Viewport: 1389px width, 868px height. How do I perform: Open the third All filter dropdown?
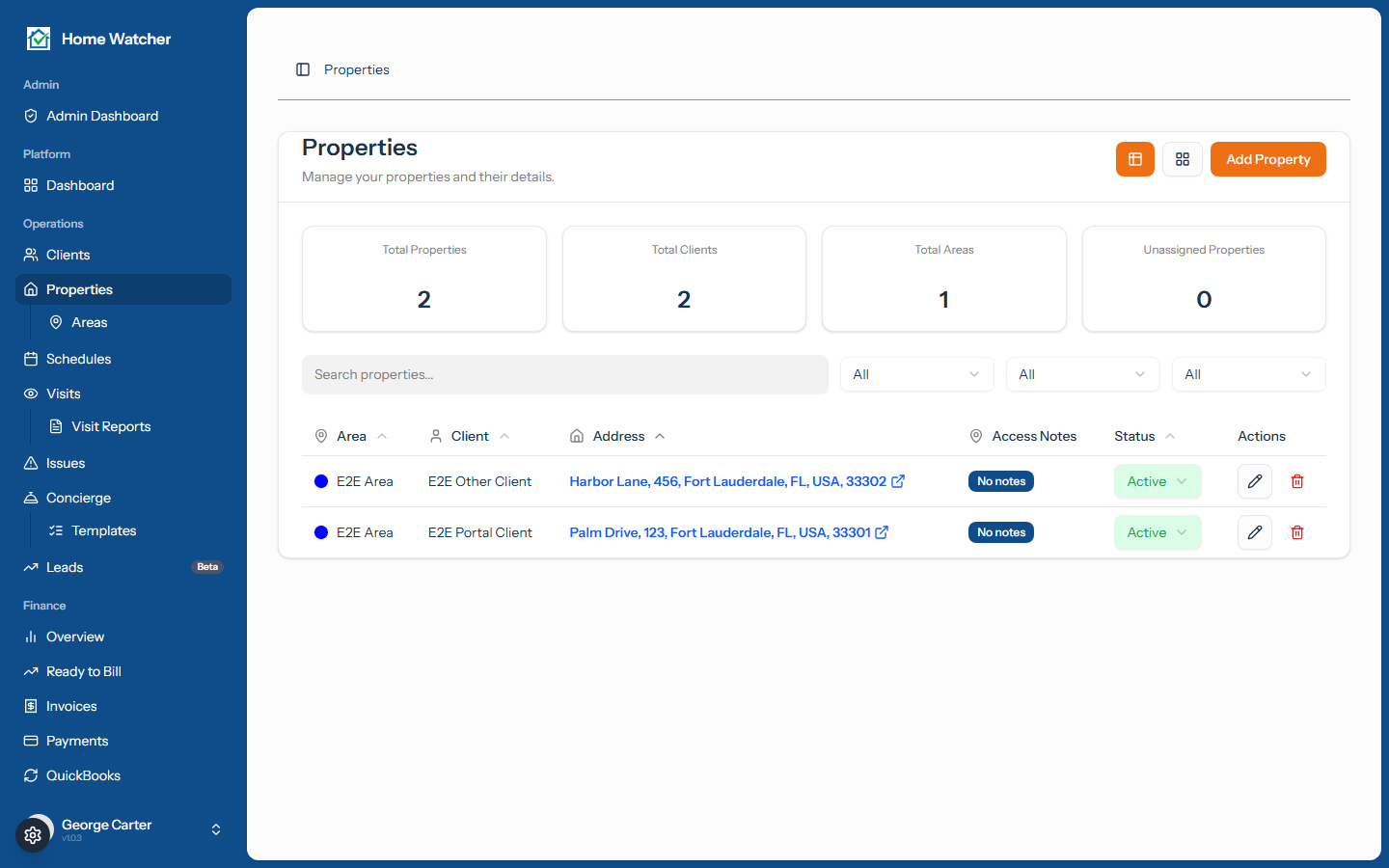(1249, 374)
